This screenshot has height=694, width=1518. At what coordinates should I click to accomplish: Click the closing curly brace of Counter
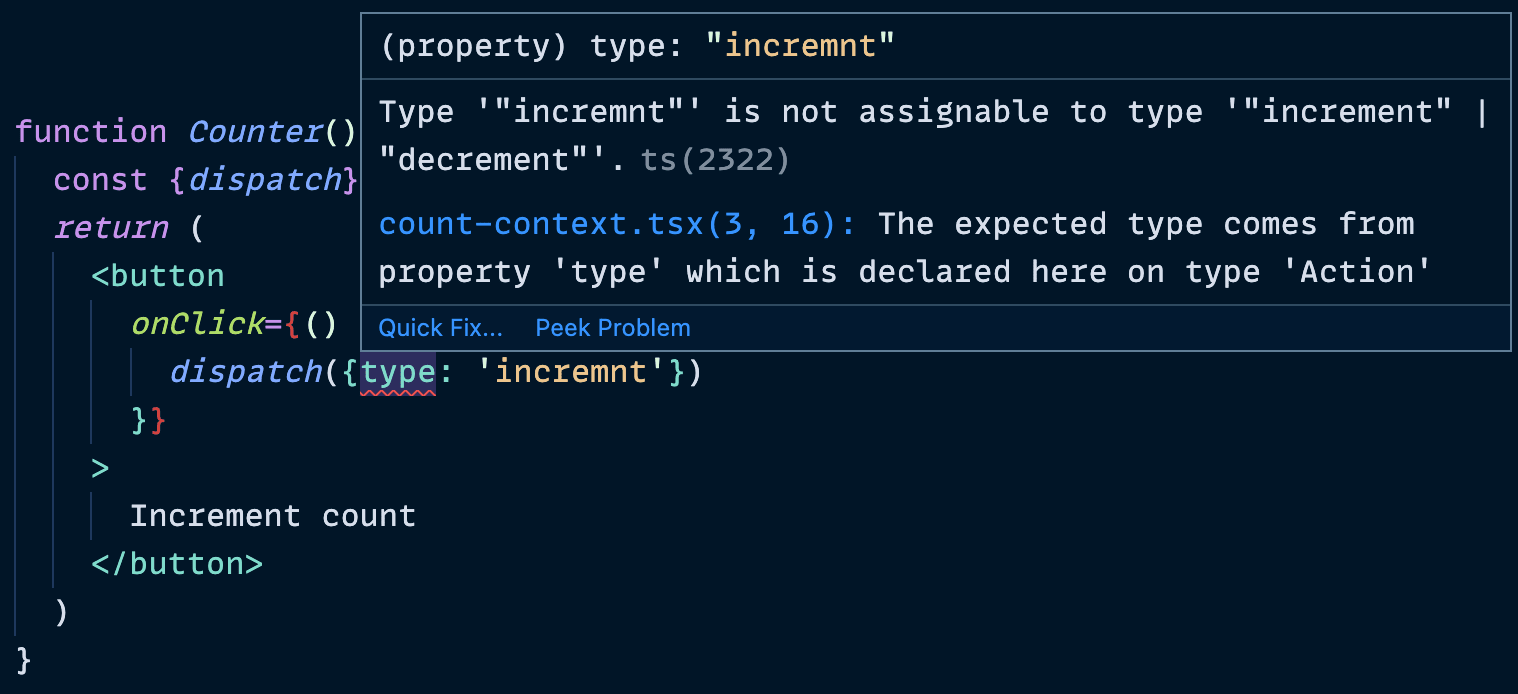[22, 661]
